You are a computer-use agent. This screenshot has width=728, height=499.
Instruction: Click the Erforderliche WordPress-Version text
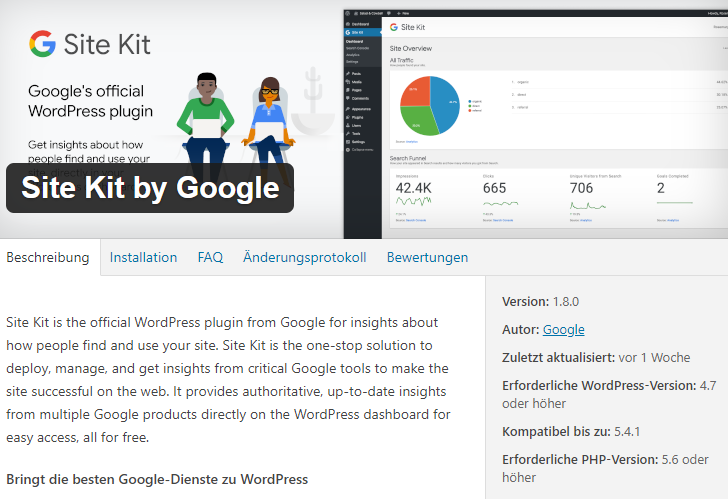point(609,394)
